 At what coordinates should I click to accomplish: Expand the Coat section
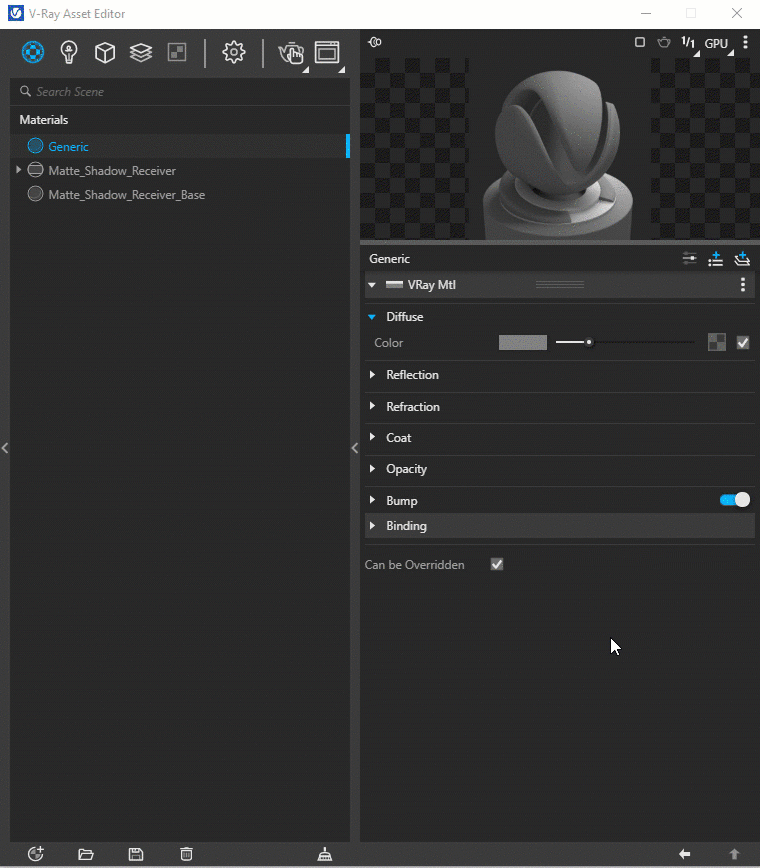373,437
